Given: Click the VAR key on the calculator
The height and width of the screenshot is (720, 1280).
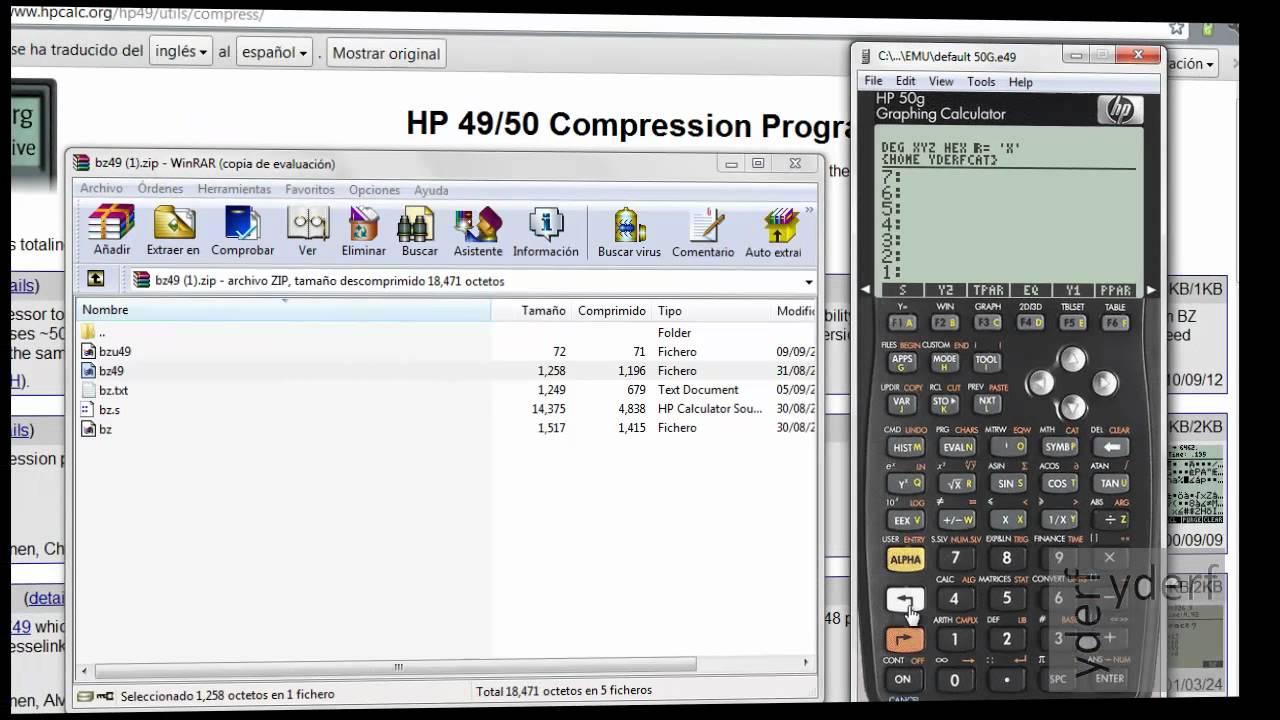Looking at the screenshot, I should [903, 403].
